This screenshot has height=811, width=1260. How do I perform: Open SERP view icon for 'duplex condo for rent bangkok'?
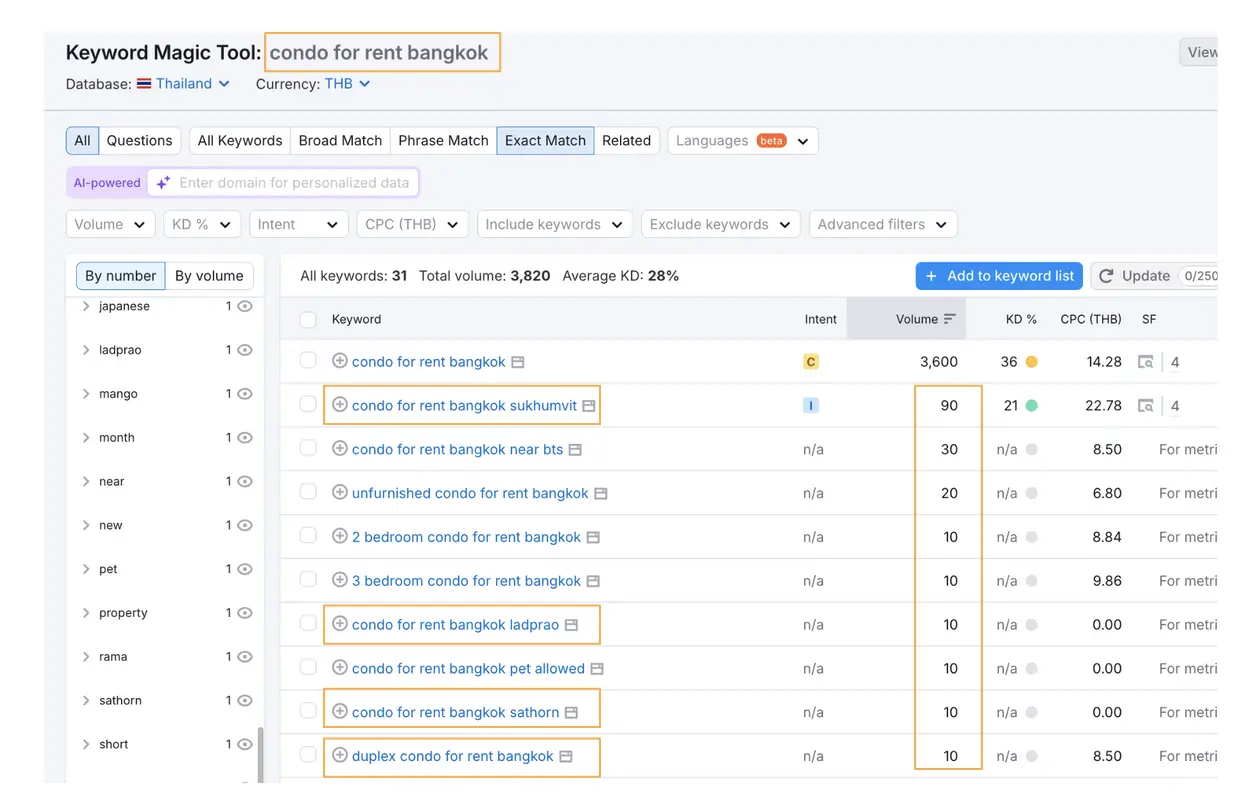coord(565,757)
